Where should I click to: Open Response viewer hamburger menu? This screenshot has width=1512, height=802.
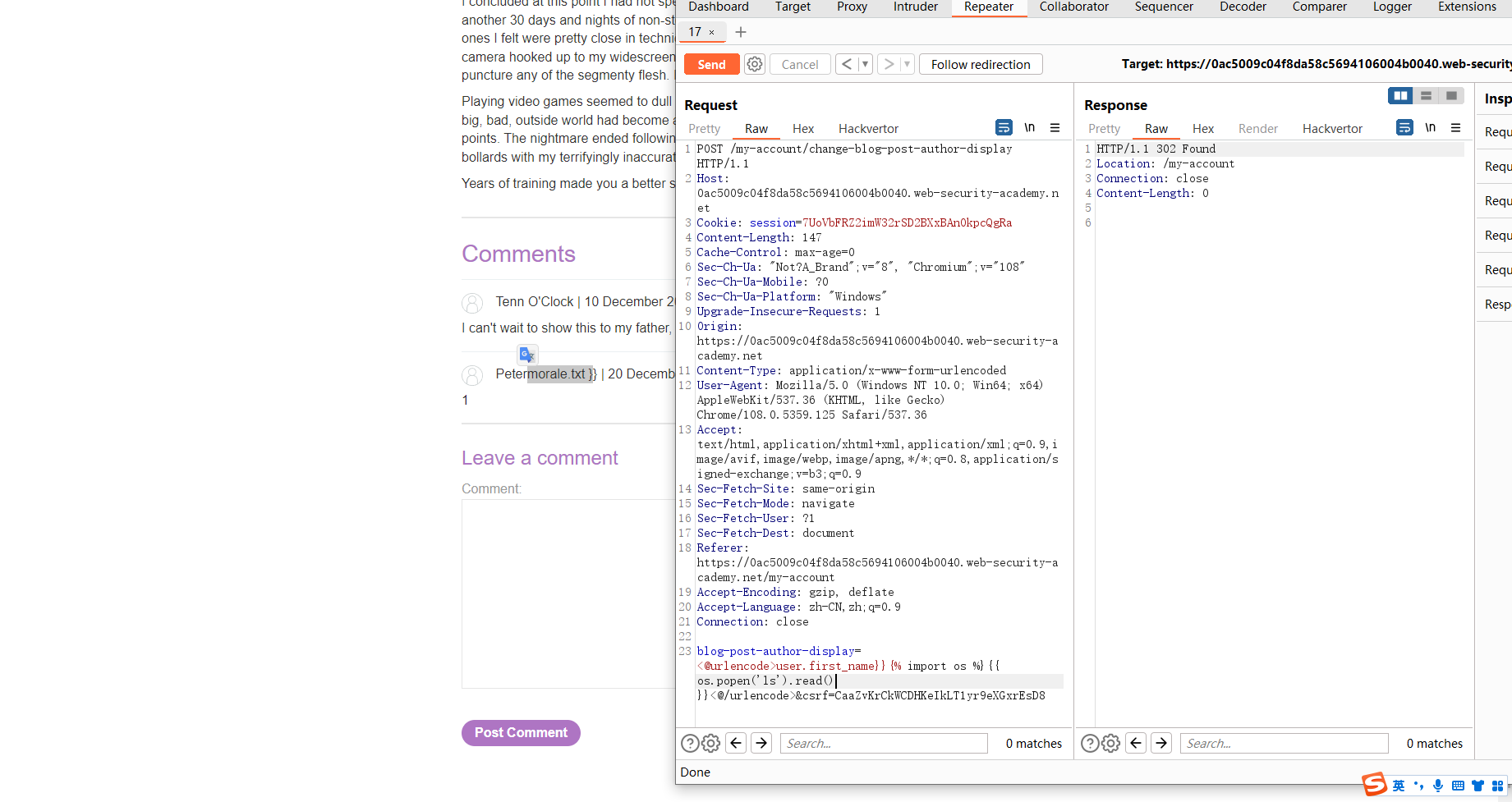click(x=1456, y=127)
